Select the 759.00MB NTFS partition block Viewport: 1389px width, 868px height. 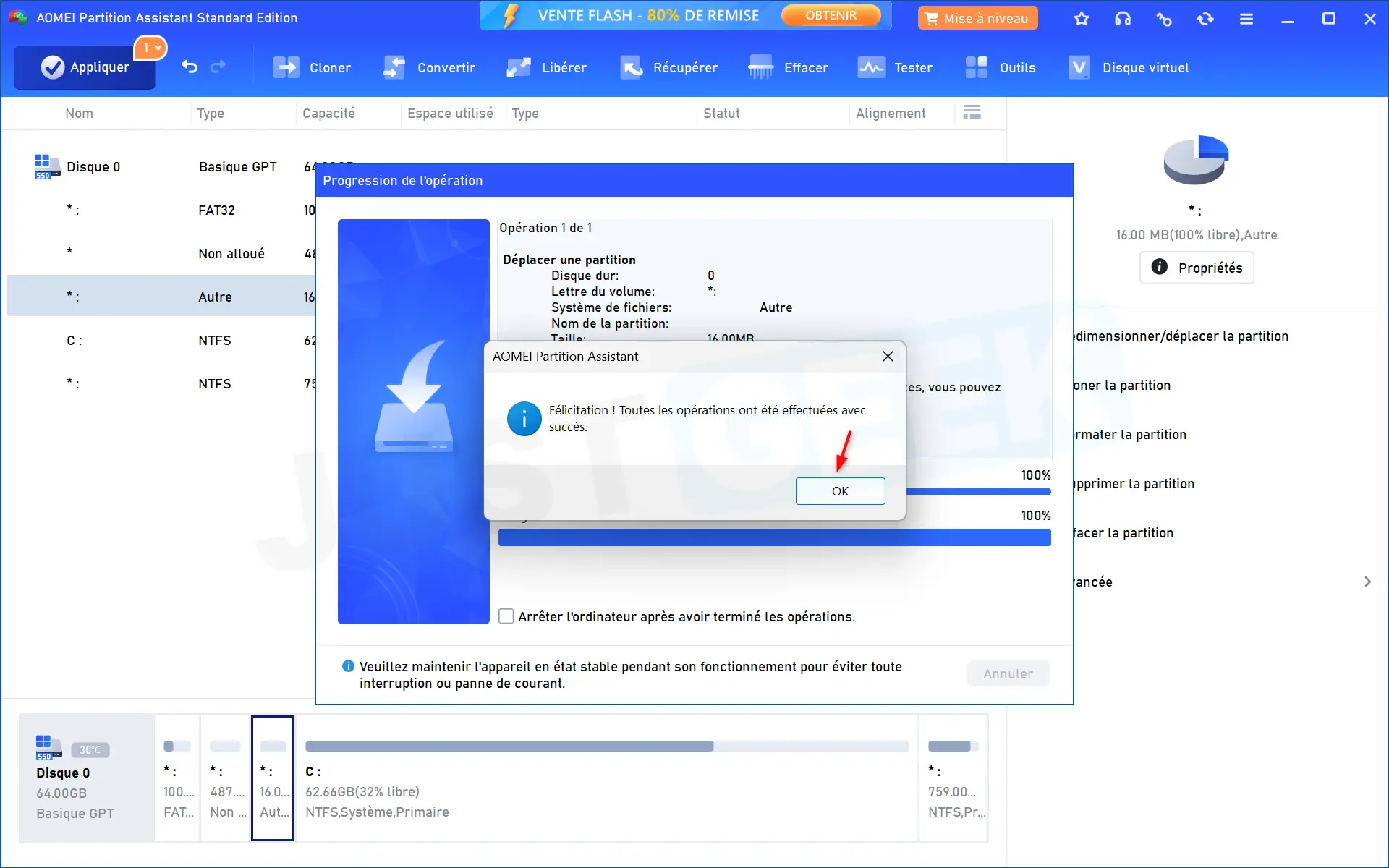point(953,778)
